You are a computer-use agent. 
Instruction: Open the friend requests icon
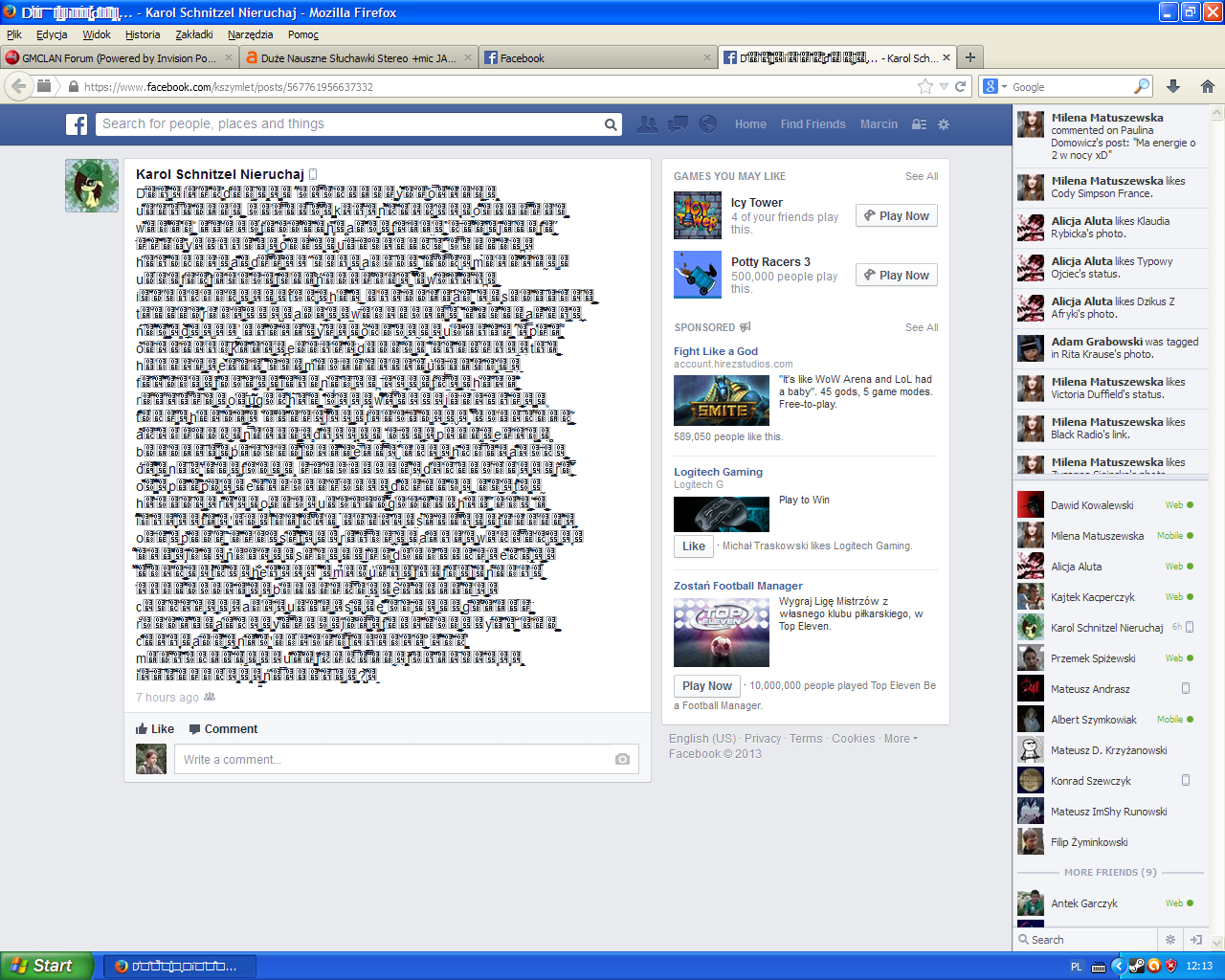pyautogui.click(x=648, y=124)
